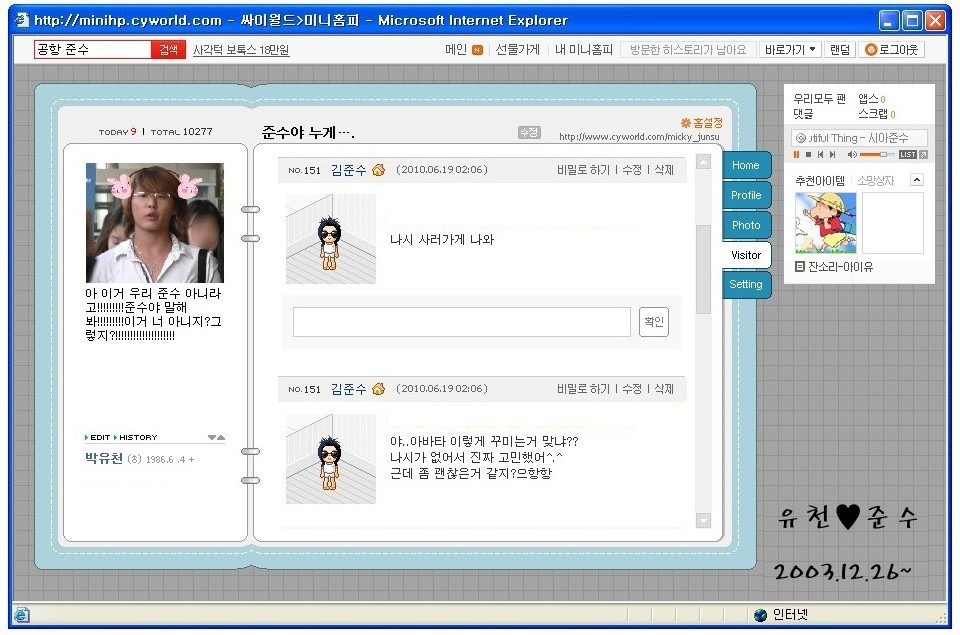Image resolution: width=960 pixels, height=635 pixels.
Task: Open 김준수 name in second post
Action: pyautogui.click(x=348, y=389)
